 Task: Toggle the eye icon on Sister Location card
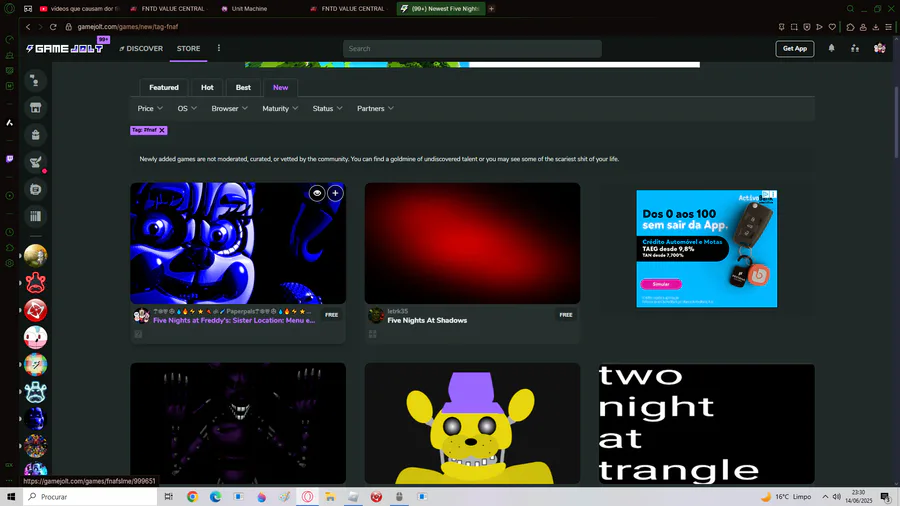click(317, 193)
